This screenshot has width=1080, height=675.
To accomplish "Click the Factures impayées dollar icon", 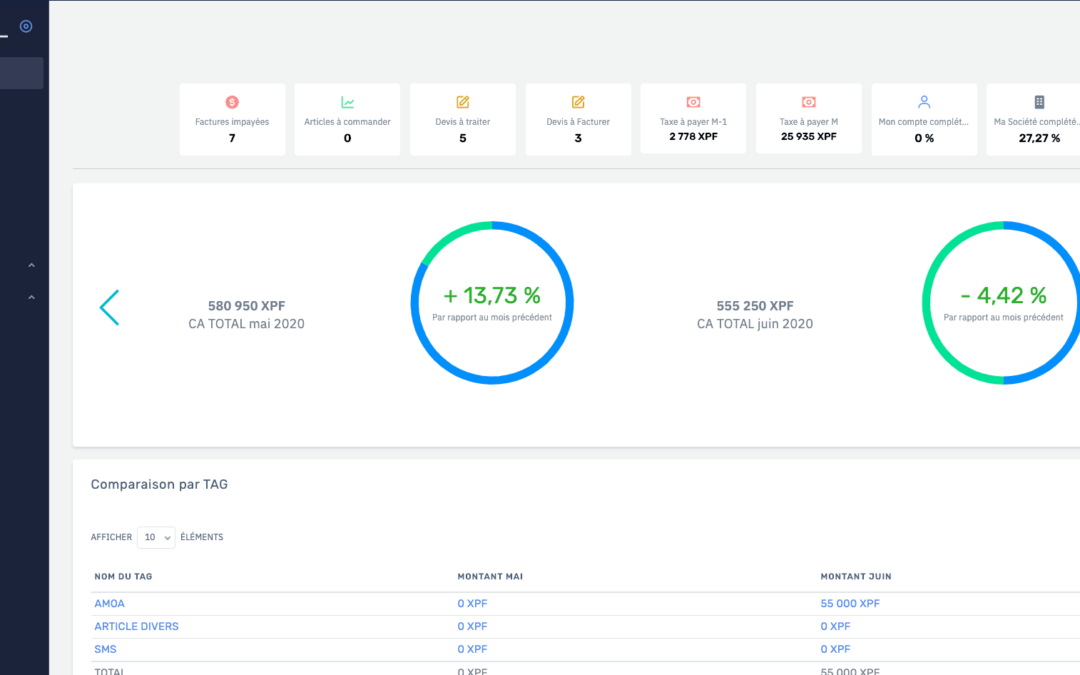I will (x=232, y=102).
